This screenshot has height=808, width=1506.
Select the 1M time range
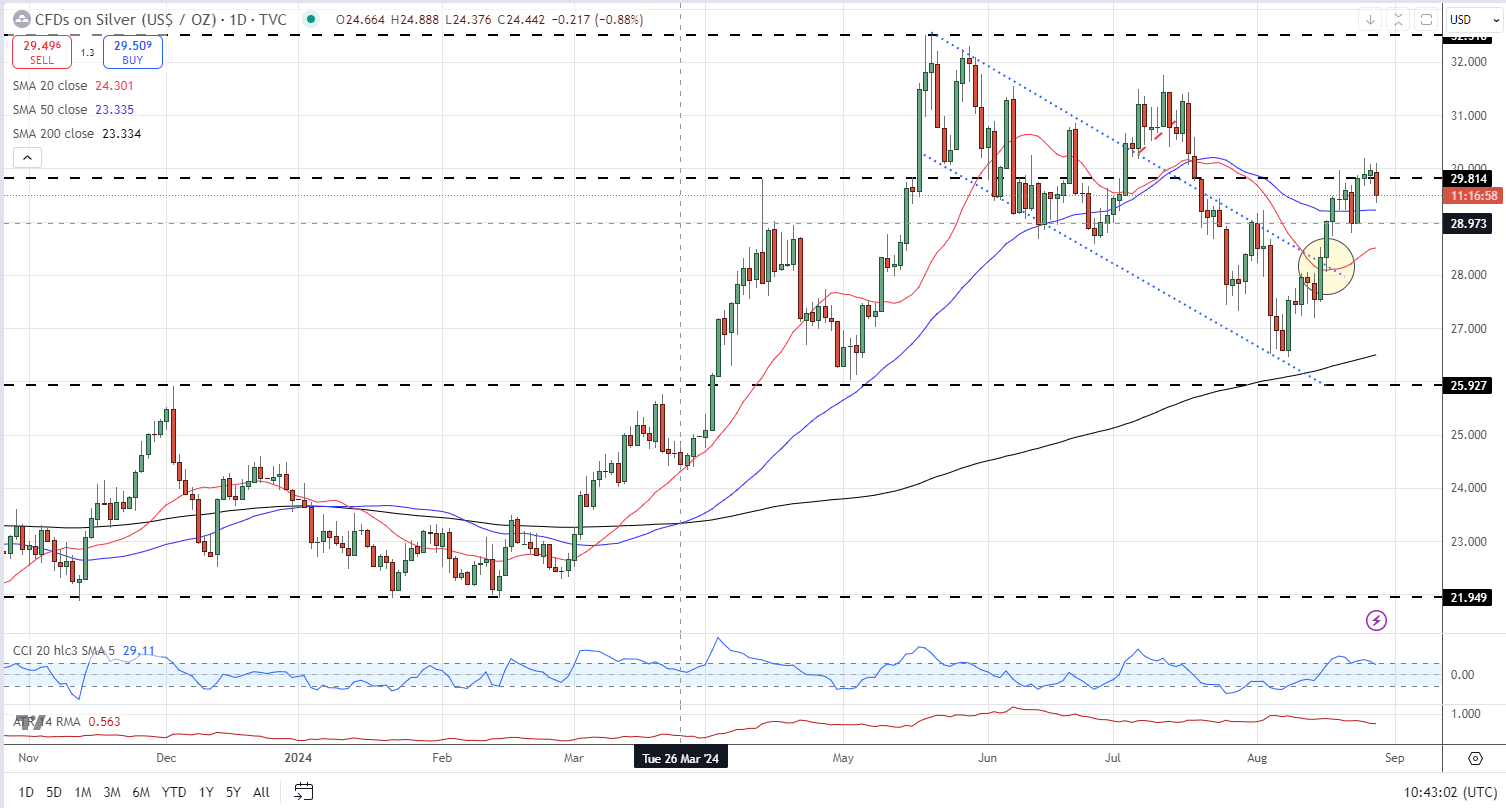pyautogui.click(x=83, y=792)
